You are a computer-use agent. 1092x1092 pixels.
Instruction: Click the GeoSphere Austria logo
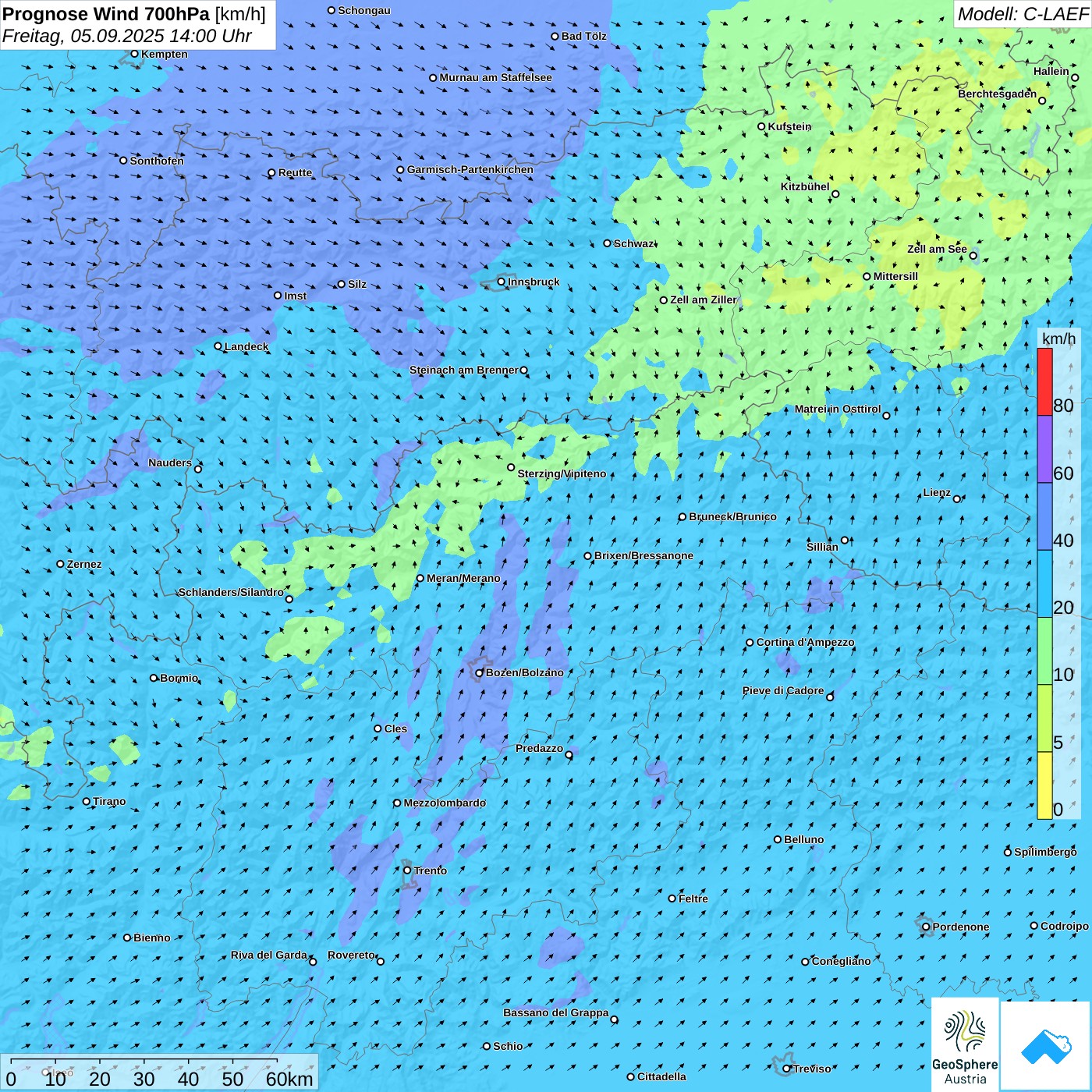965,1044
